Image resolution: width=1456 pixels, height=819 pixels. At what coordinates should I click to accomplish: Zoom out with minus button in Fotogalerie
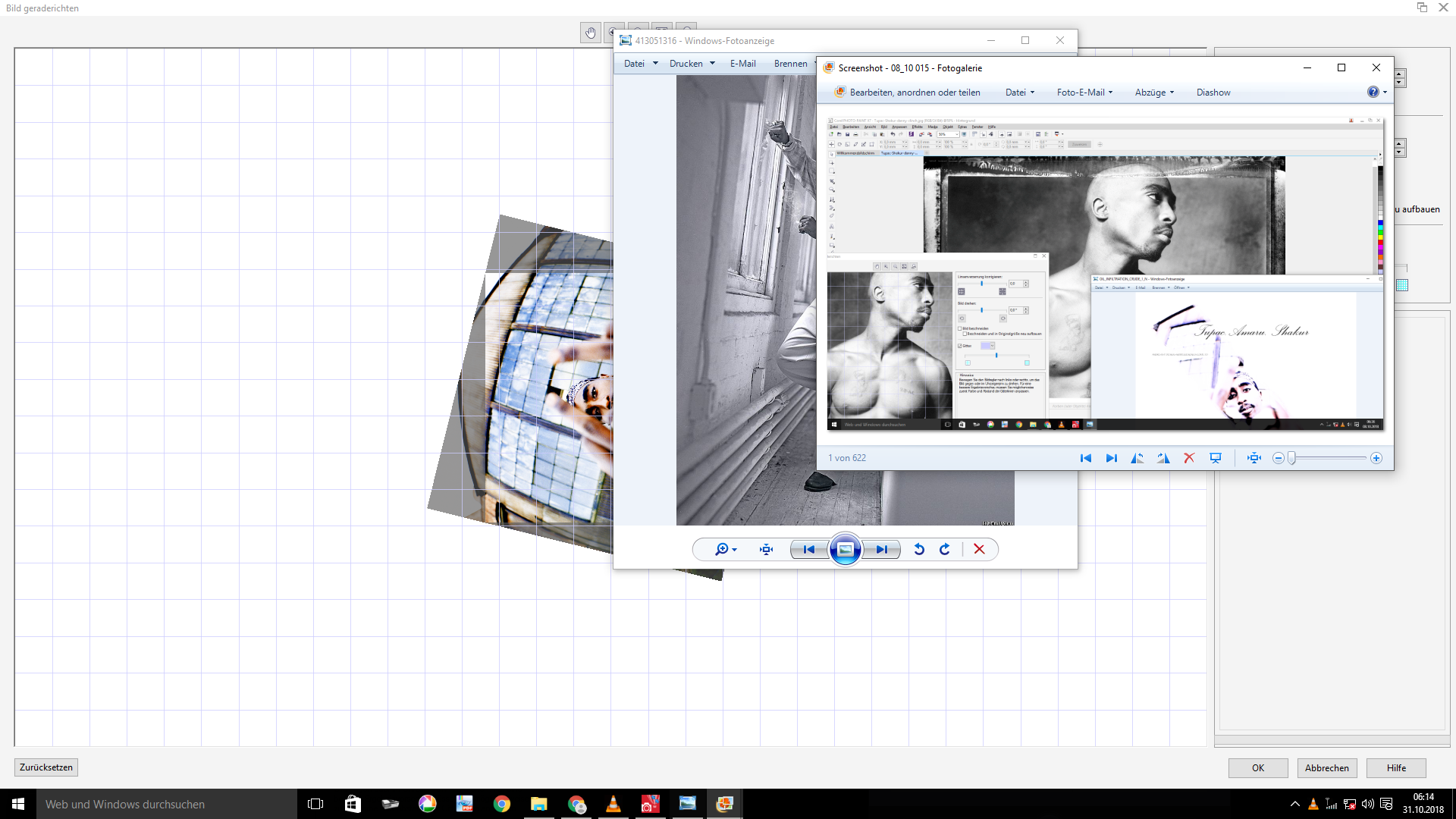(x=1279, y=458)
